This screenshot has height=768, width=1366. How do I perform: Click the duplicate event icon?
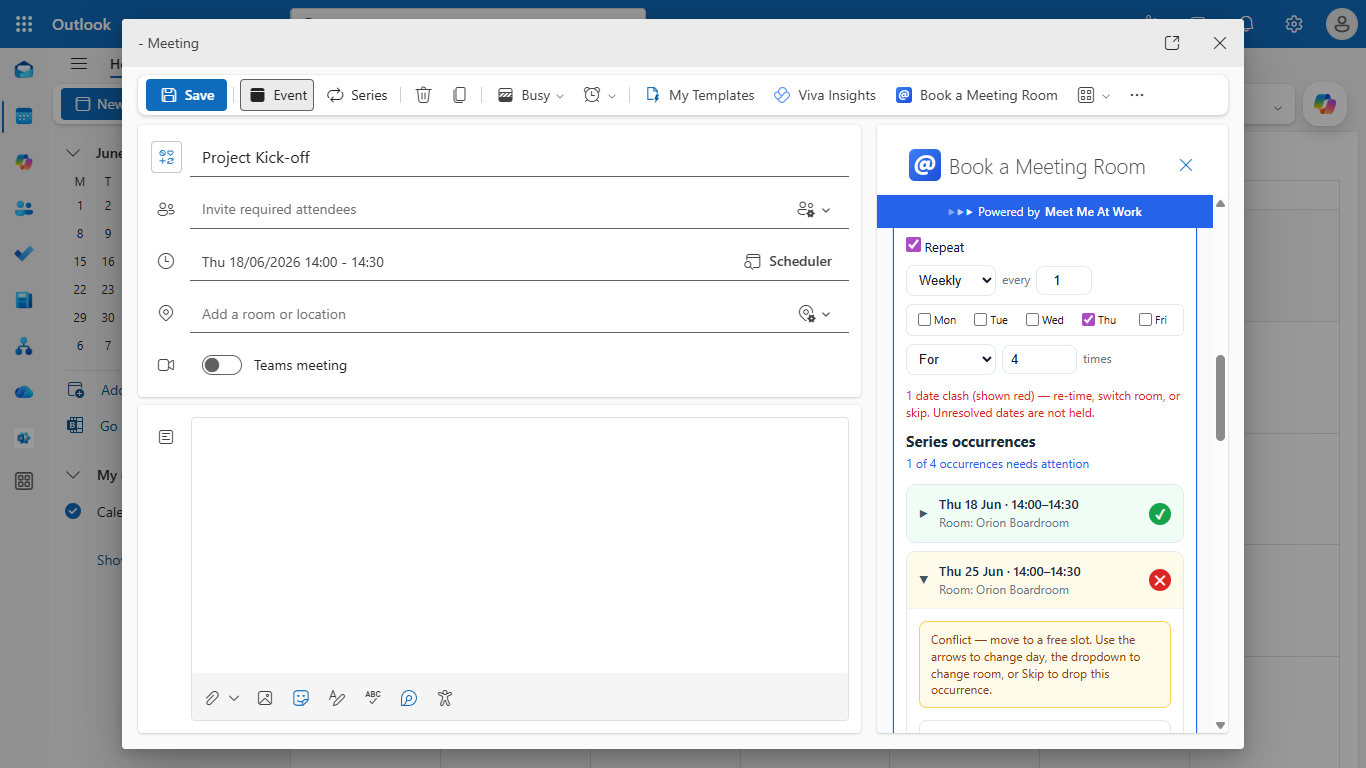coord(459,95)
